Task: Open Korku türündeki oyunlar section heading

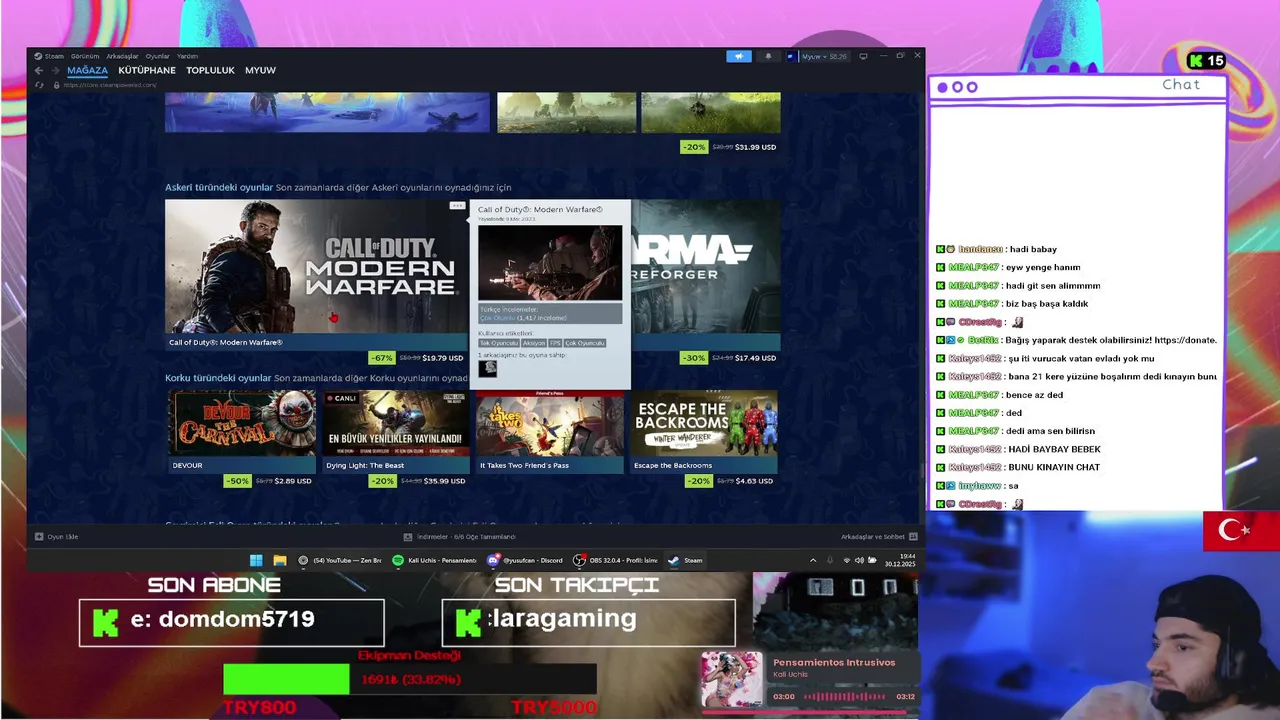Action: tap(218, 378)
